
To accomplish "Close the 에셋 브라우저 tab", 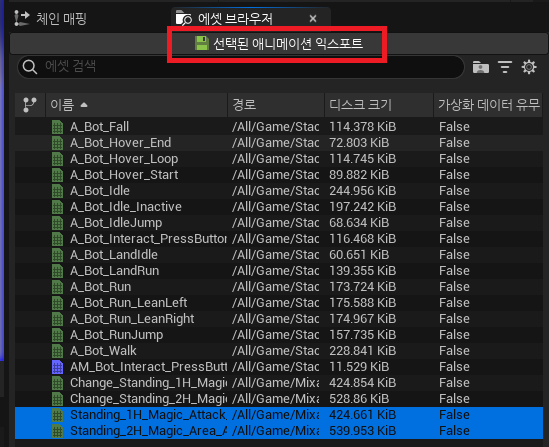I will pos(313,19).
